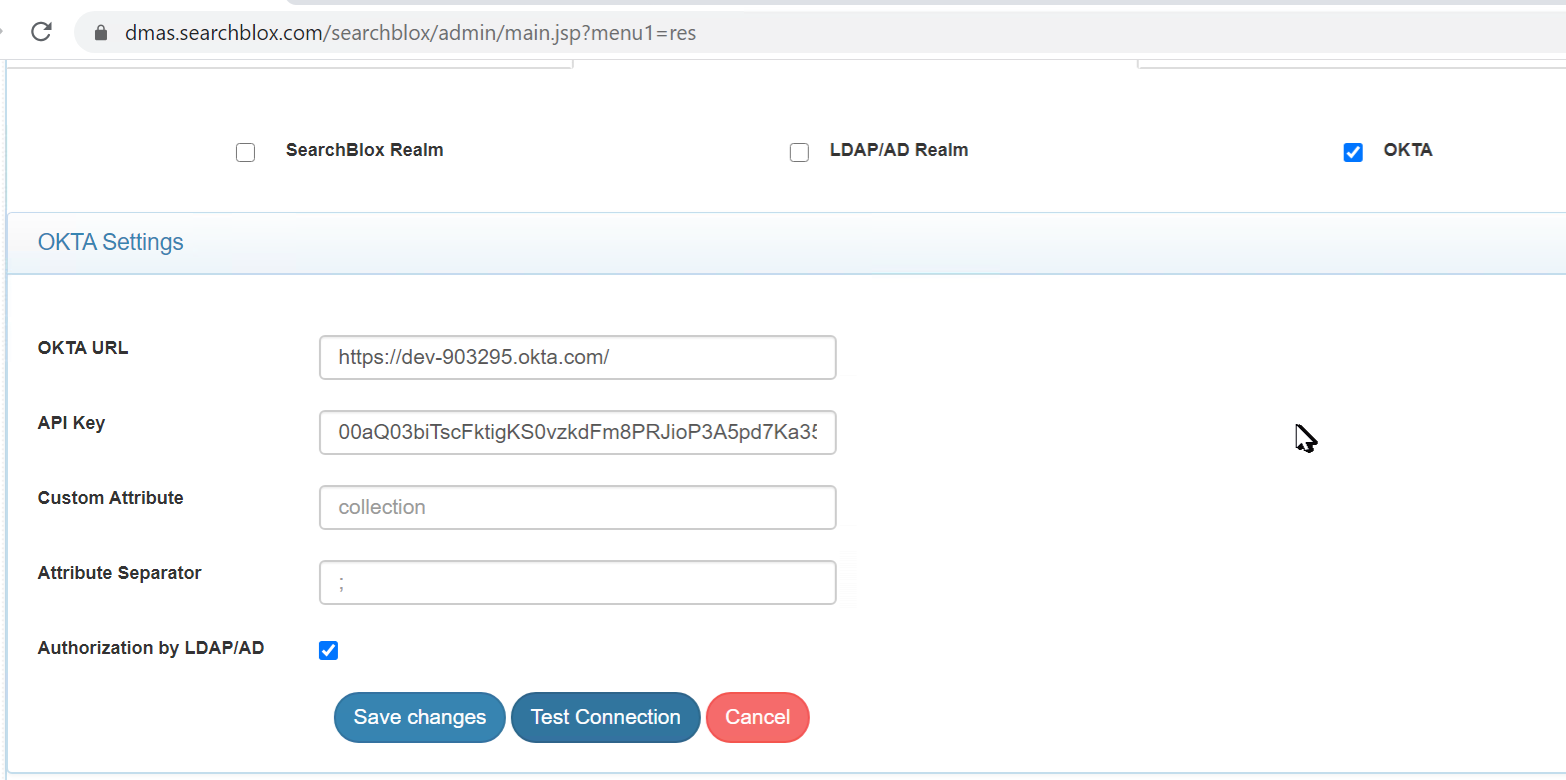Click the Custom Attribute field label
Image resolution: width=1566 pixels, height=780 pixels.
(x=111, y=498)
